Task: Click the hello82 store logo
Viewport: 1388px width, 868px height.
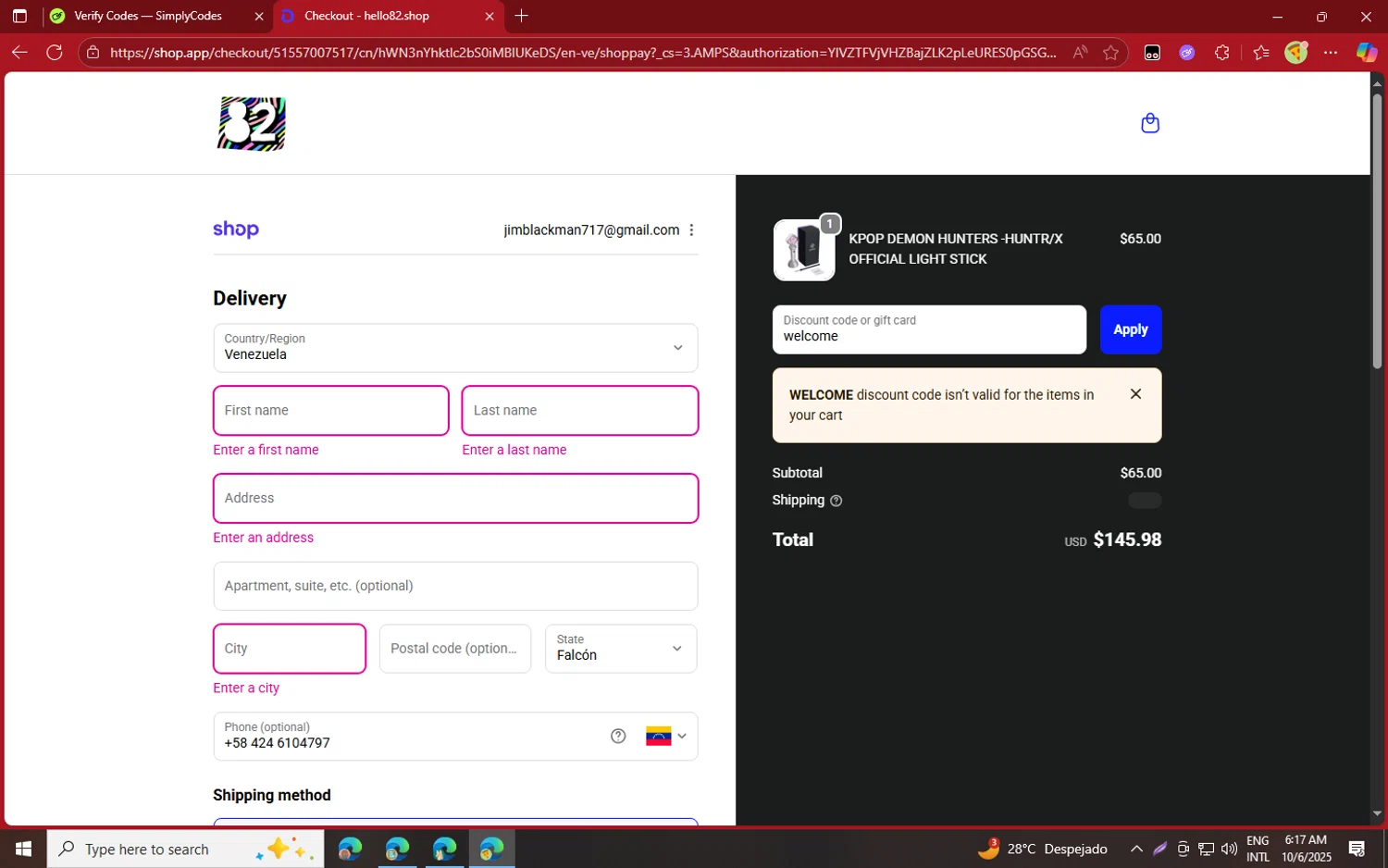Action: coord(252,123)
